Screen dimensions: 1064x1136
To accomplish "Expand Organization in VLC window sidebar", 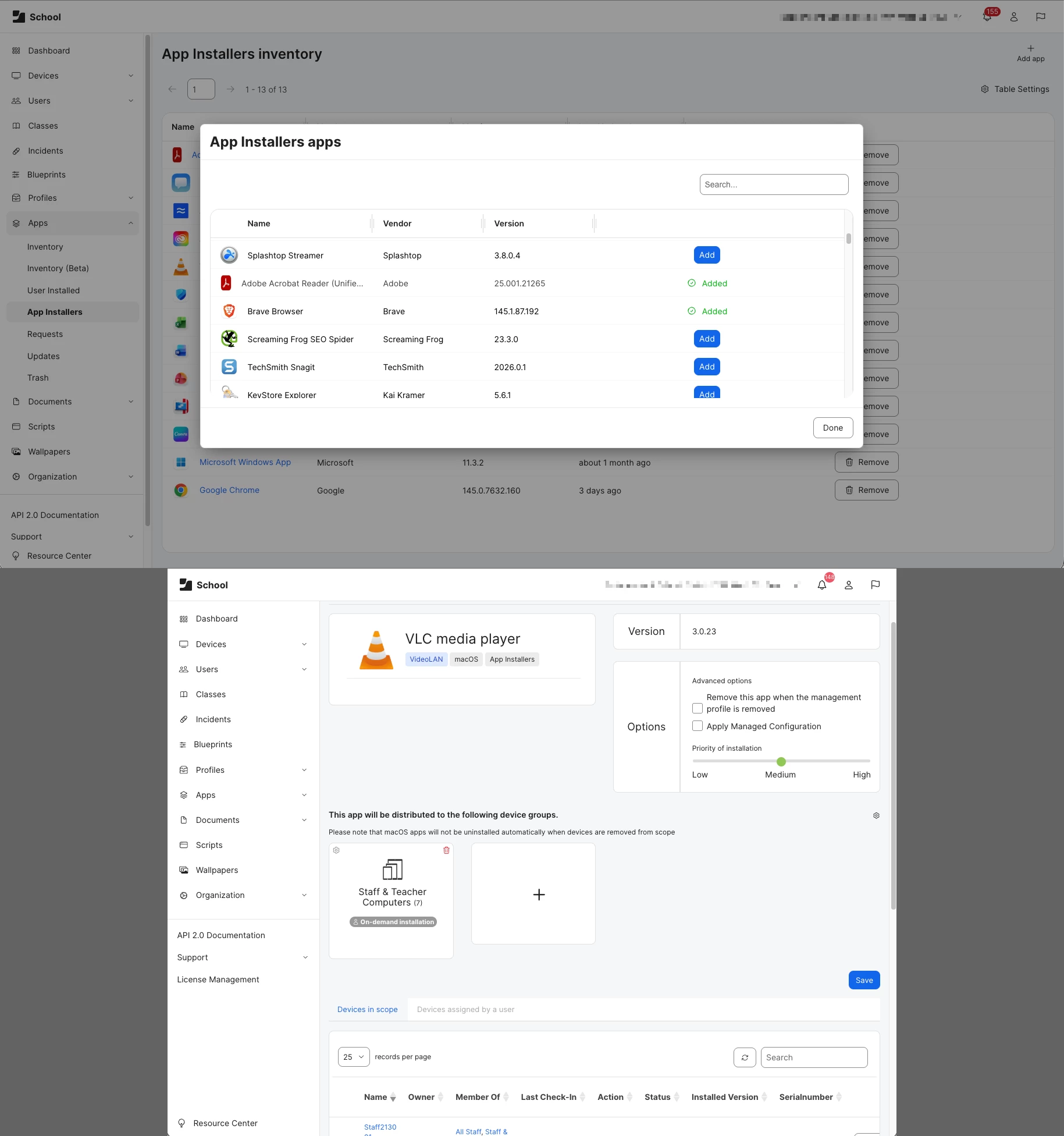I will (304, 895).
